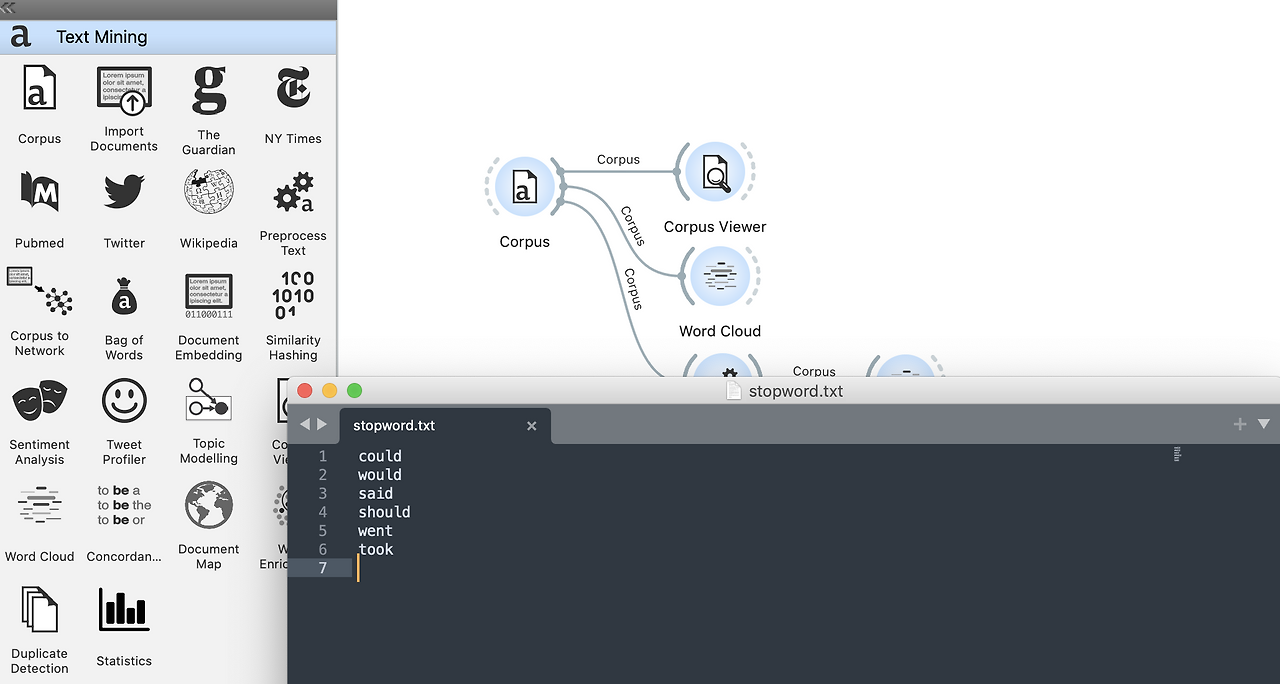Image resolution: width=1280 pixels, height=684 pixels.
Task: Click the Corpus link label to Corpus Viewer
Action: [x=618, y=159]
